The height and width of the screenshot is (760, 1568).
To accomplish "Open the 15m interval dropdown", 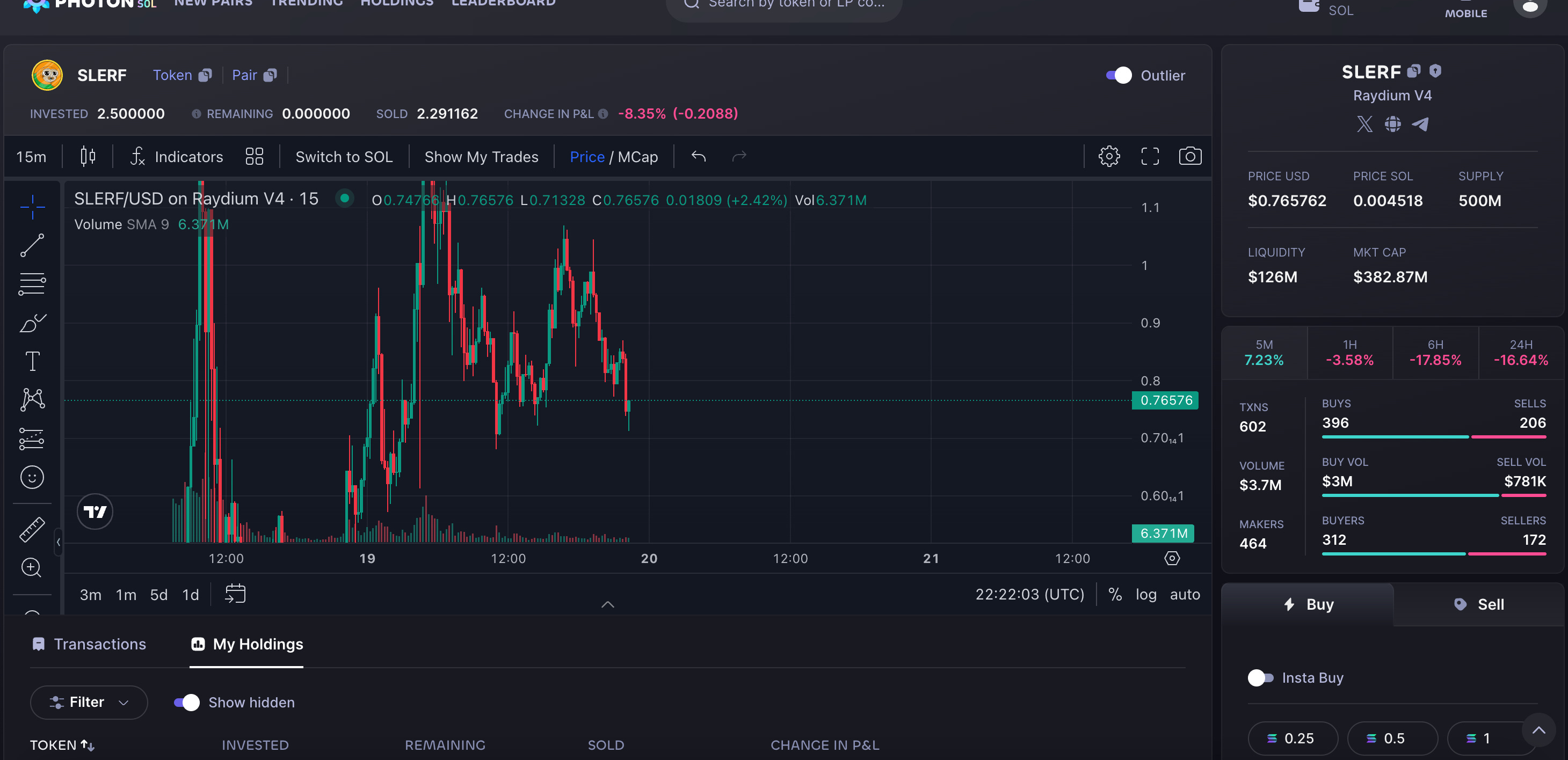I will tap(31, 156).
